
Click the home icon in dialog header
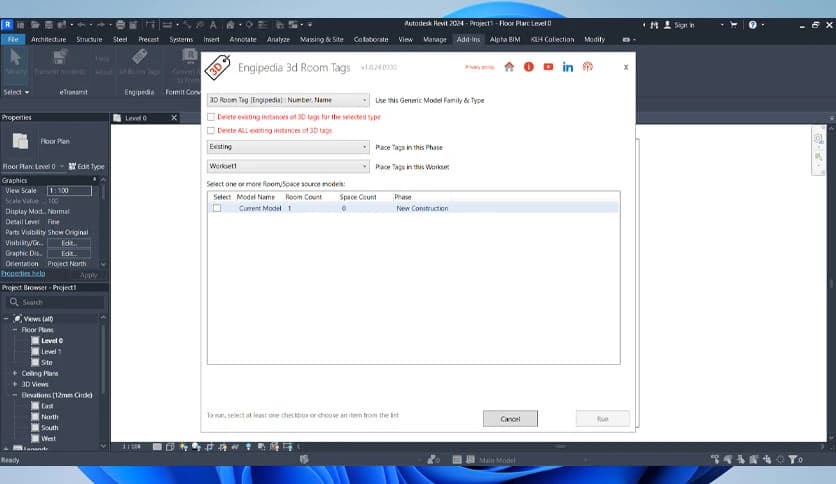(x=509, y=67)
